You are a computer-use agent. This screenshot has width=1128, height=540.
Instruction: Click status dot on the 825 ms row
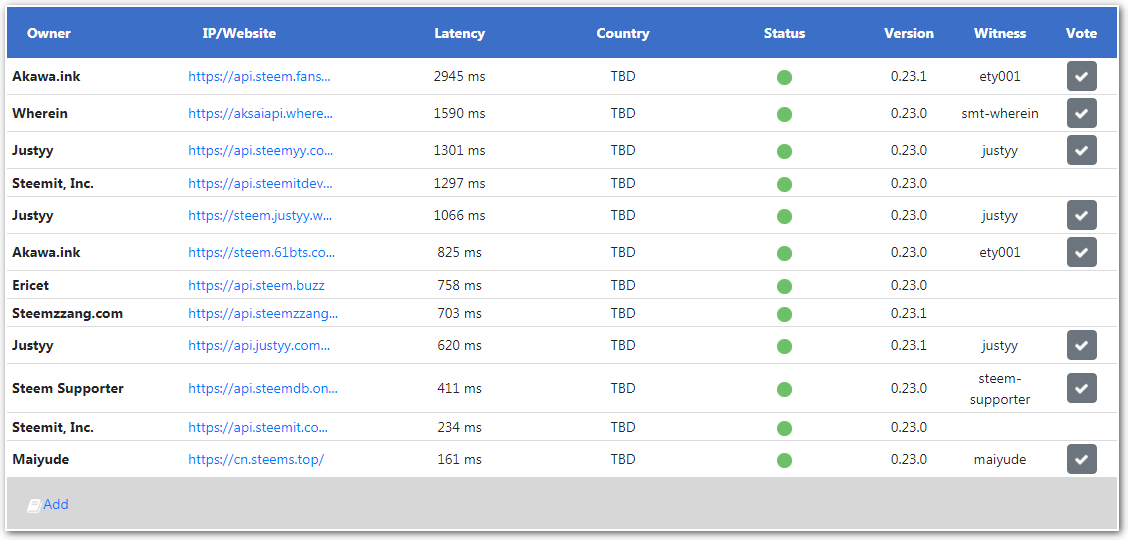pyautogui.click(x=784, y=253)
